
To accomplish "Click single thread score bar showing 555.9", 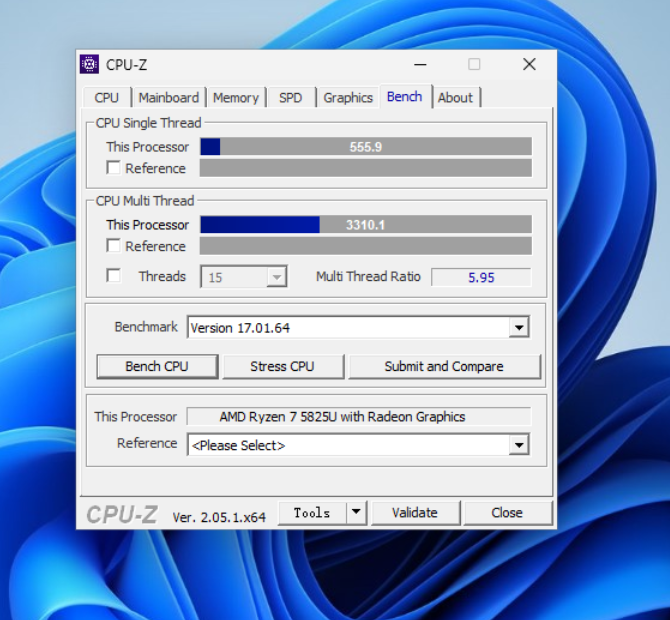I will pyautogui.click(x=366, y=147).
